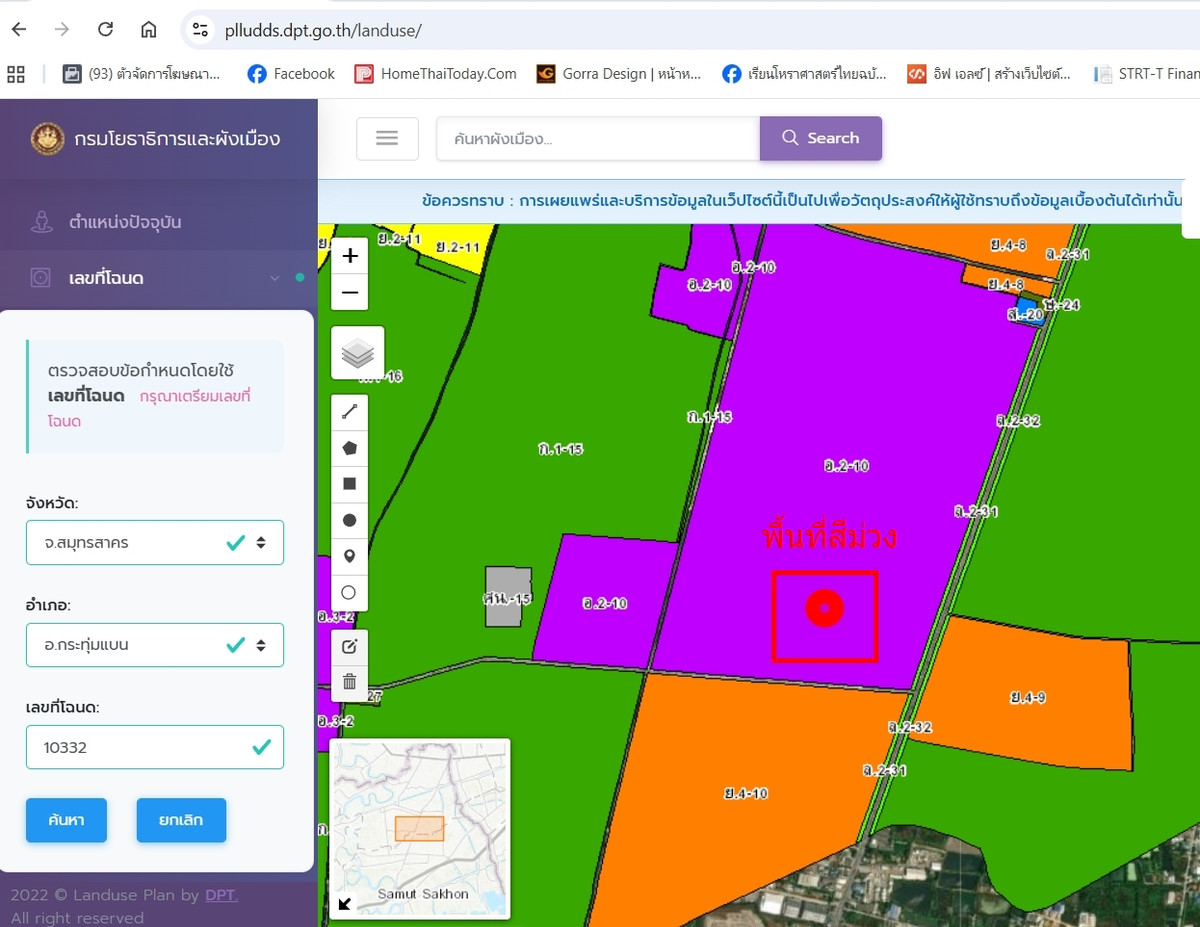Toggle sidebar with the hamburger menu button
Image resolution: width=1200 pixels, height=927 pixels.
pyautogui.click(x=387, y=138)
